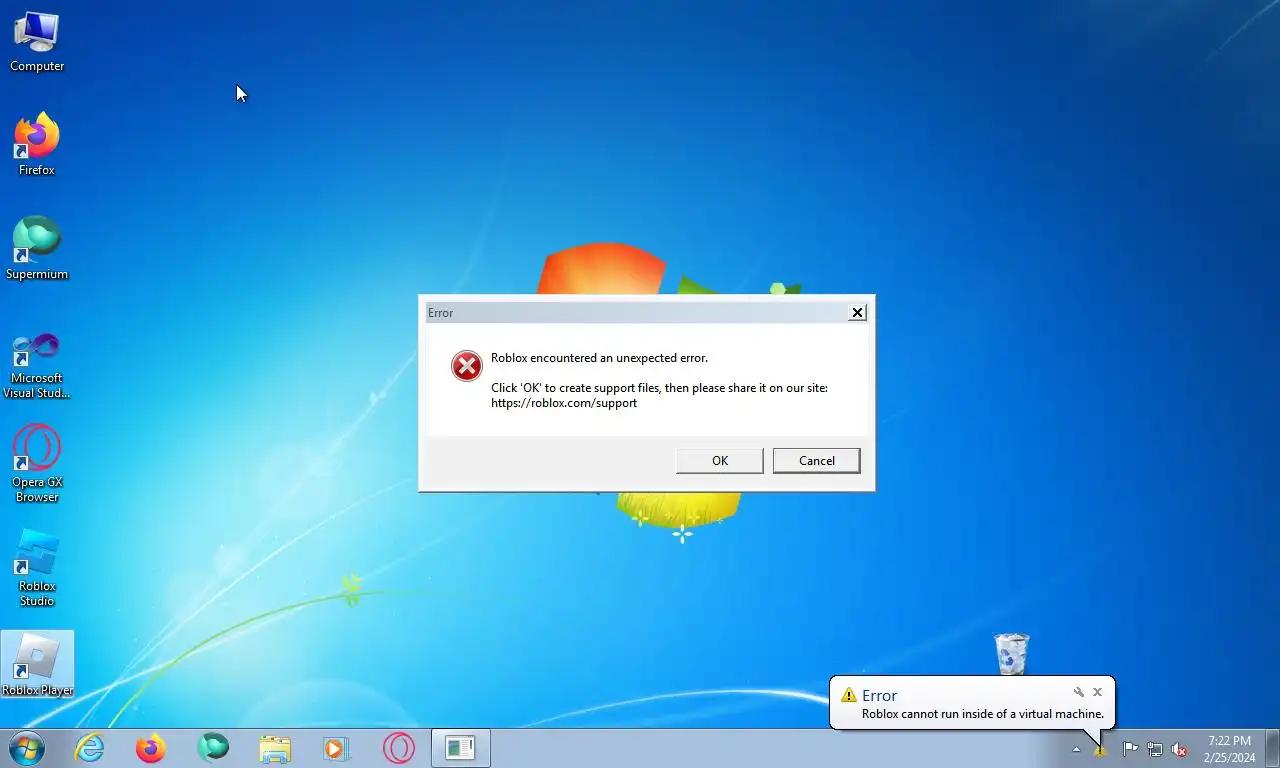Image resolution: width=1280 pixels, height=768 pixels.
Task: Show hidden system tray icons
Action: (1076, 749)
